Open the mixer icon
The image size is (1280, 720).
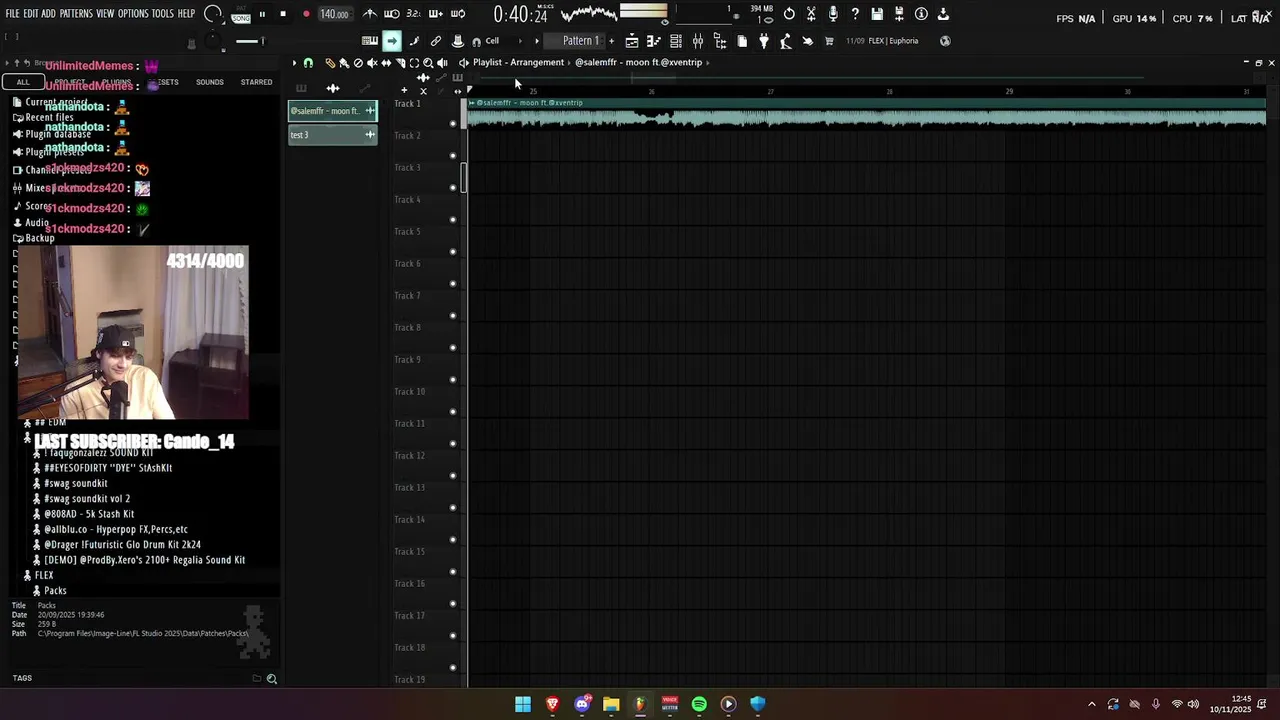(x=698, y=41)
